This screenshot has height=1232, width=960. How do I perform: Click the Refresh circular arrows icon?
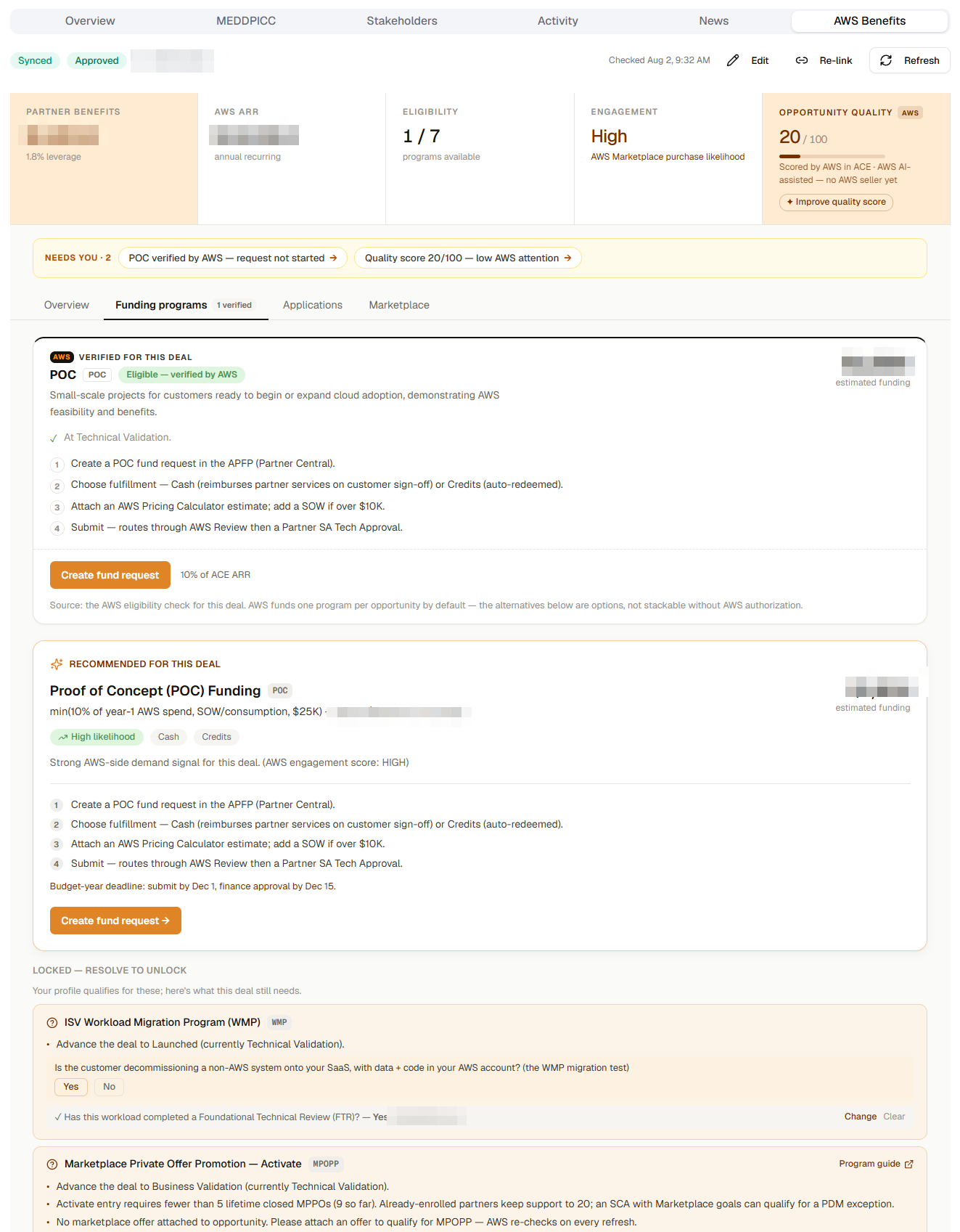click(886, 60)
